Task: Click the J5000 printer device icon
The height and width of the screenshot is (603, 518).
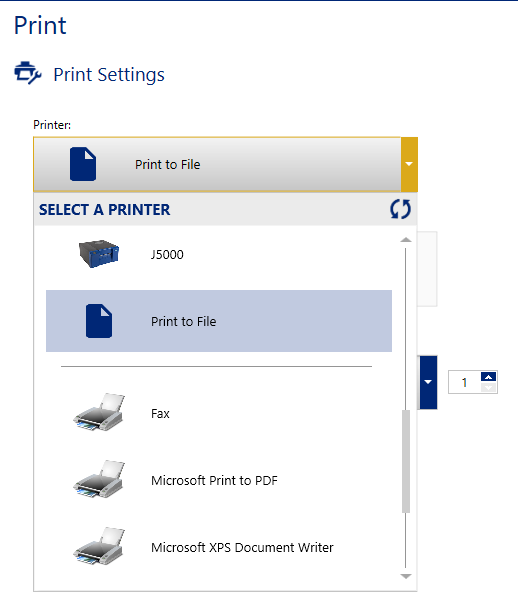Action: click(x=99, y=254)
